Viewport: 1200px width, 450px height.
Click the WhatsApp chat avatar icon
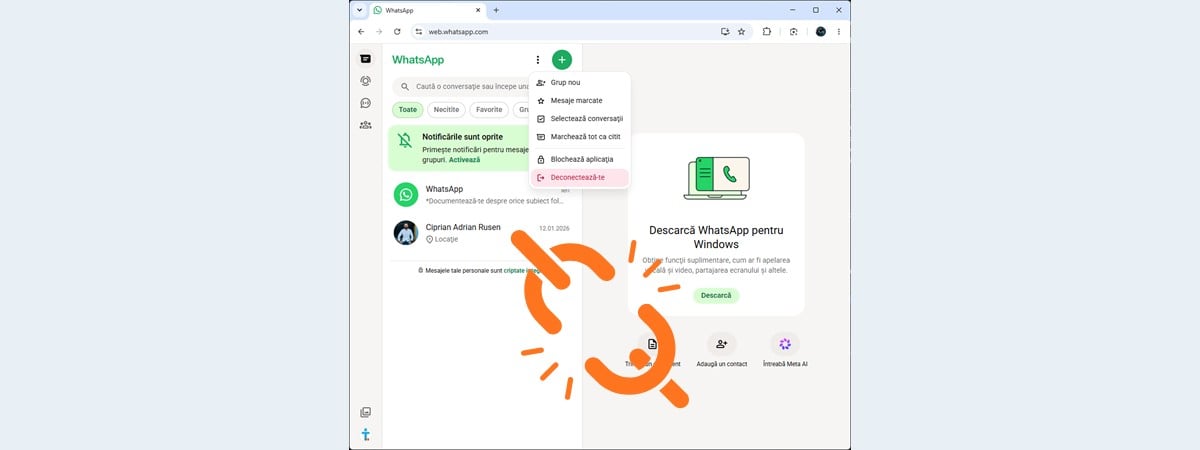[405, 194]
